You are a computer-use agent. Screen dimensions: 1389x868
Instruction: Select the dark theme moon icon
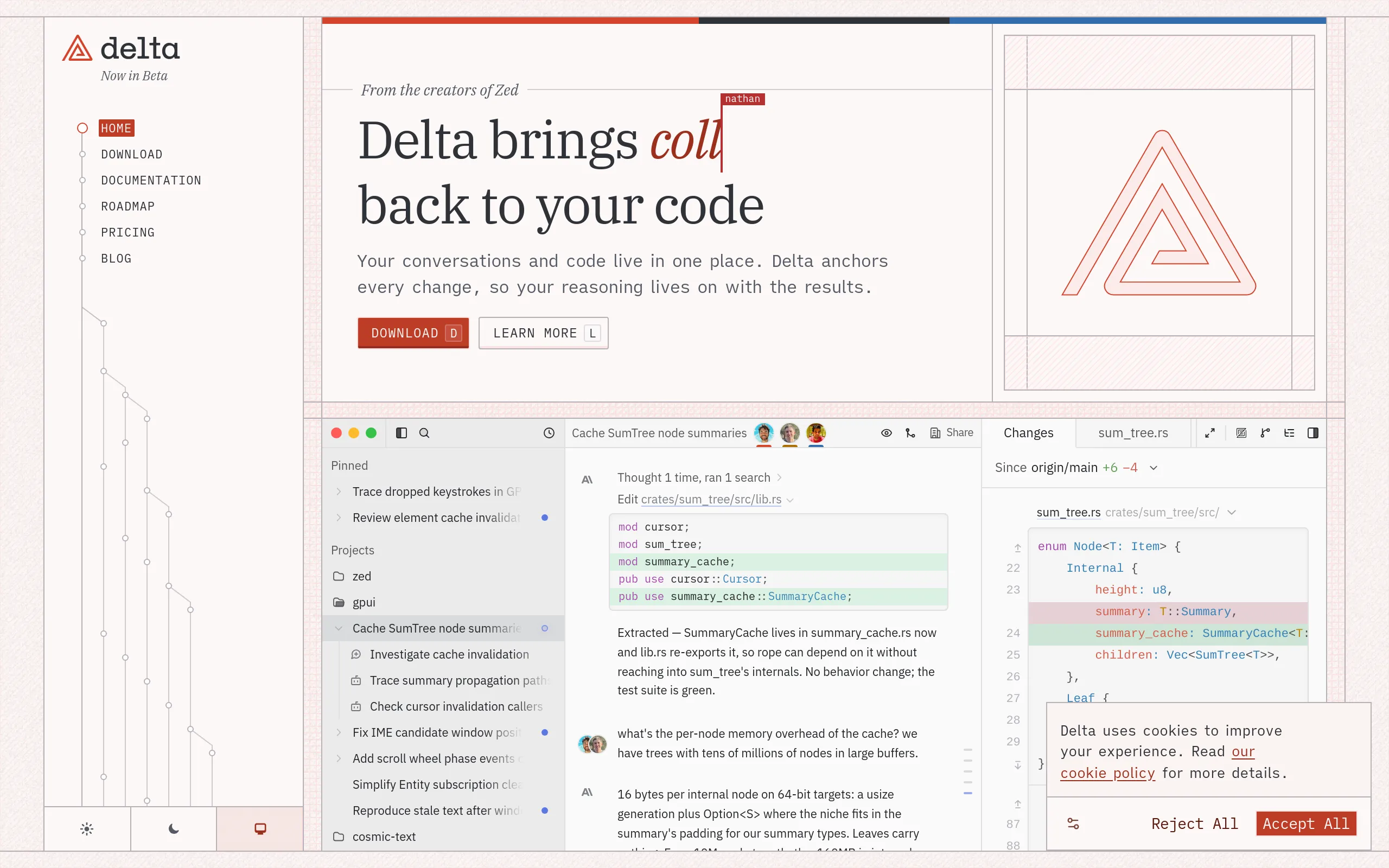[x=173, y=828]
